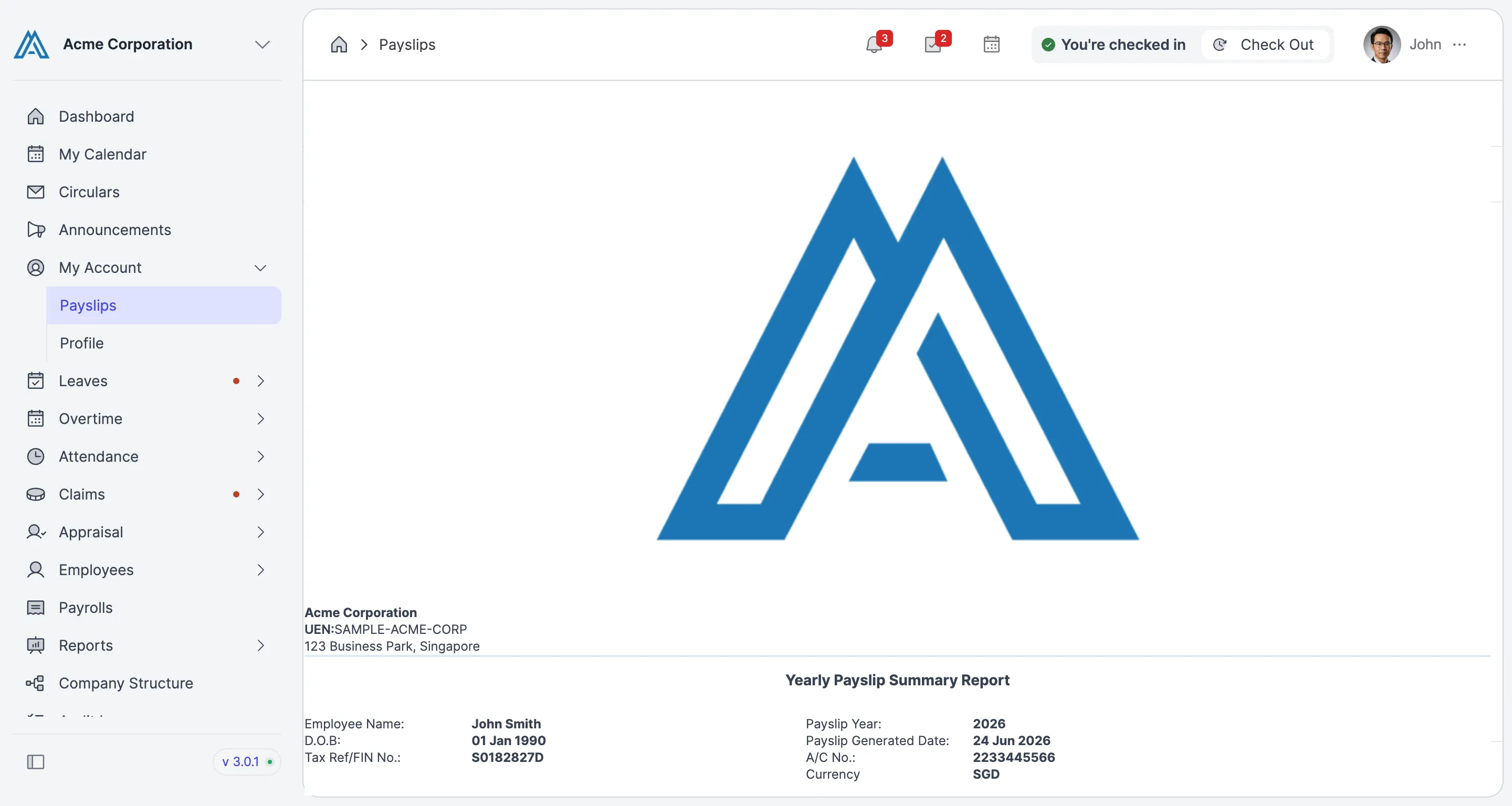Click the Currency value SGD
This screenshot has width=1512, height=806.
tap(986, 775)
